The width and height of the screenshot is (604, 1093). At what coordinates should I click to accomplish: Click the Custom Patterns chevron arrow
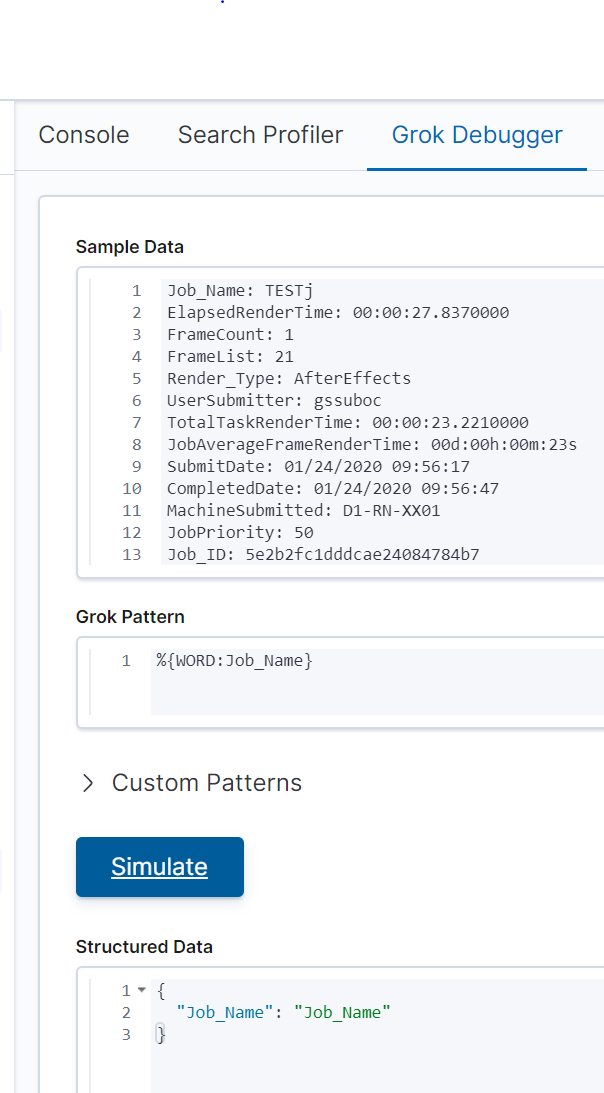[88, 784]
